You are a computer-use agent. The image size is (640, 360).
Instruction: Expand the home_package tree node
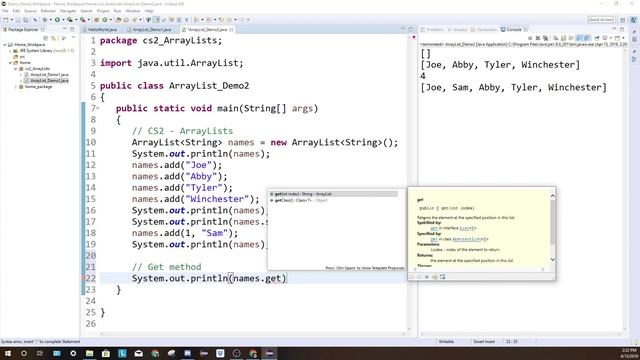click(x=16, y=87)
